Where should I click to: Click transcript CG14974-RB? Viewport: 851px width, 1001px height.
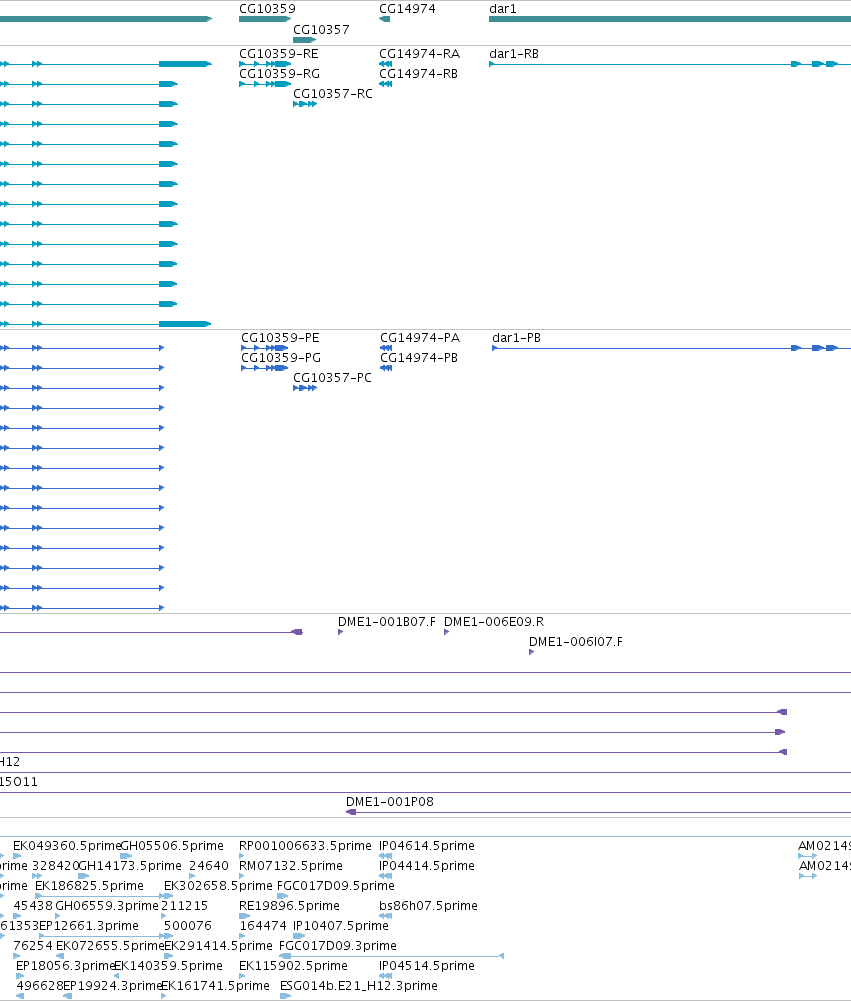[418, 74]
